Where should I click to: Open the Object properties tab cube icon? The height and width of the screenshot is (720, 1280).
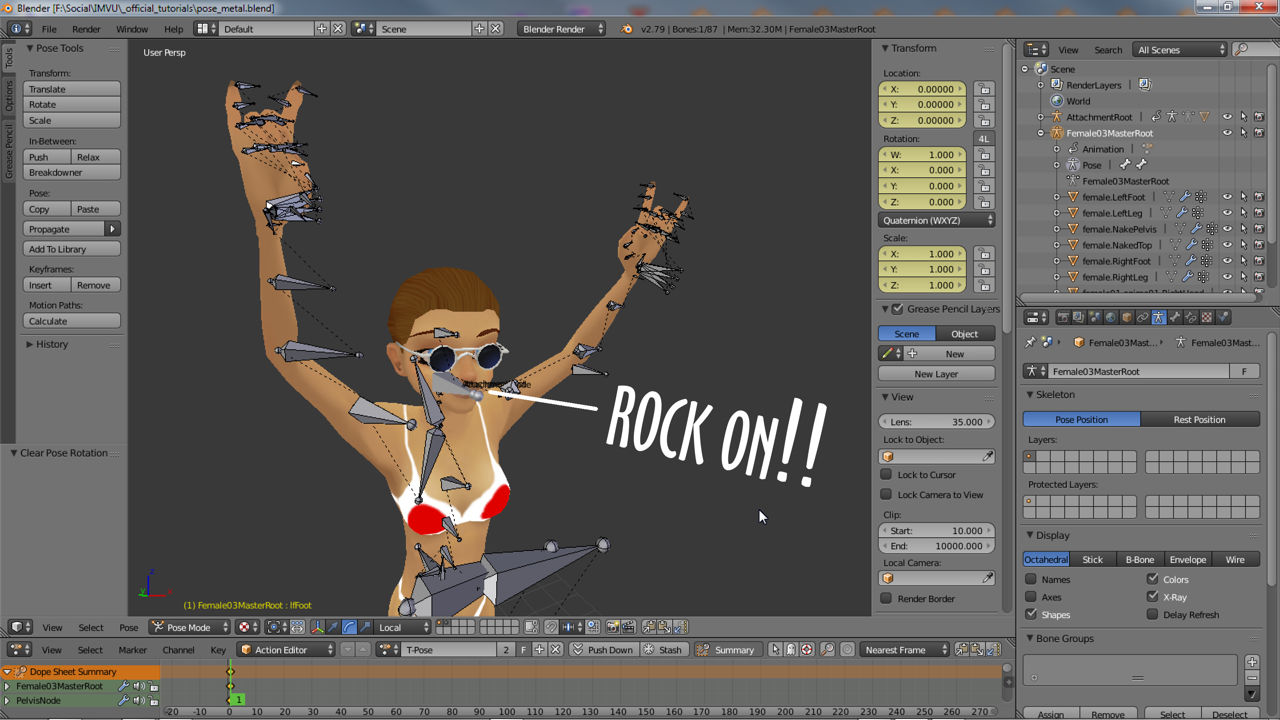(1126, 317)
